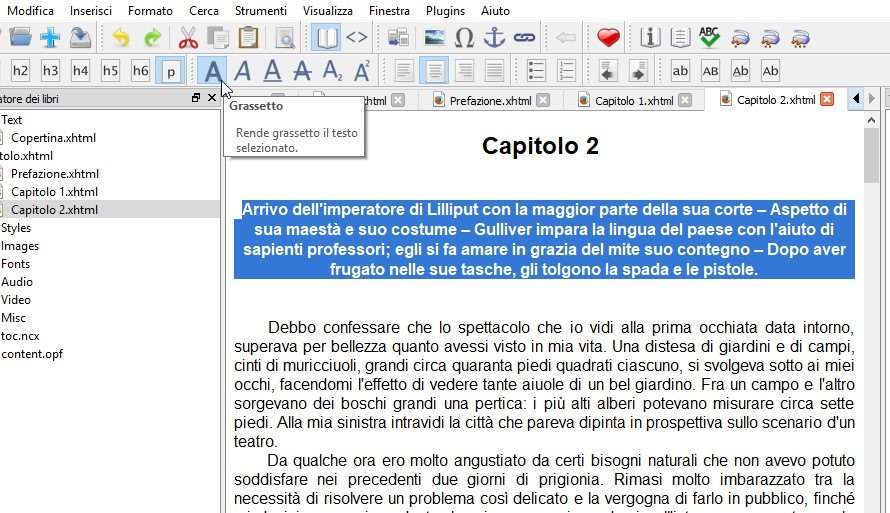Open the Visualizza menu
890x513 pixels.
(328, 11)
